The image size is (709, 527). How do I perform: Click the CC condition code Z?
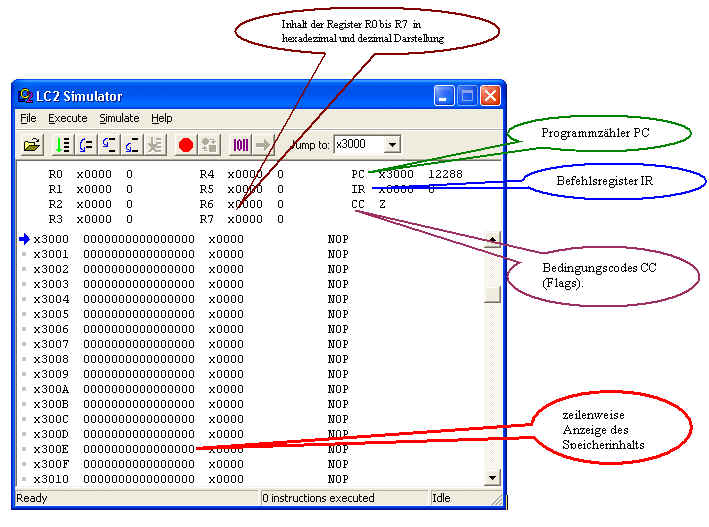tap(383, 204)
